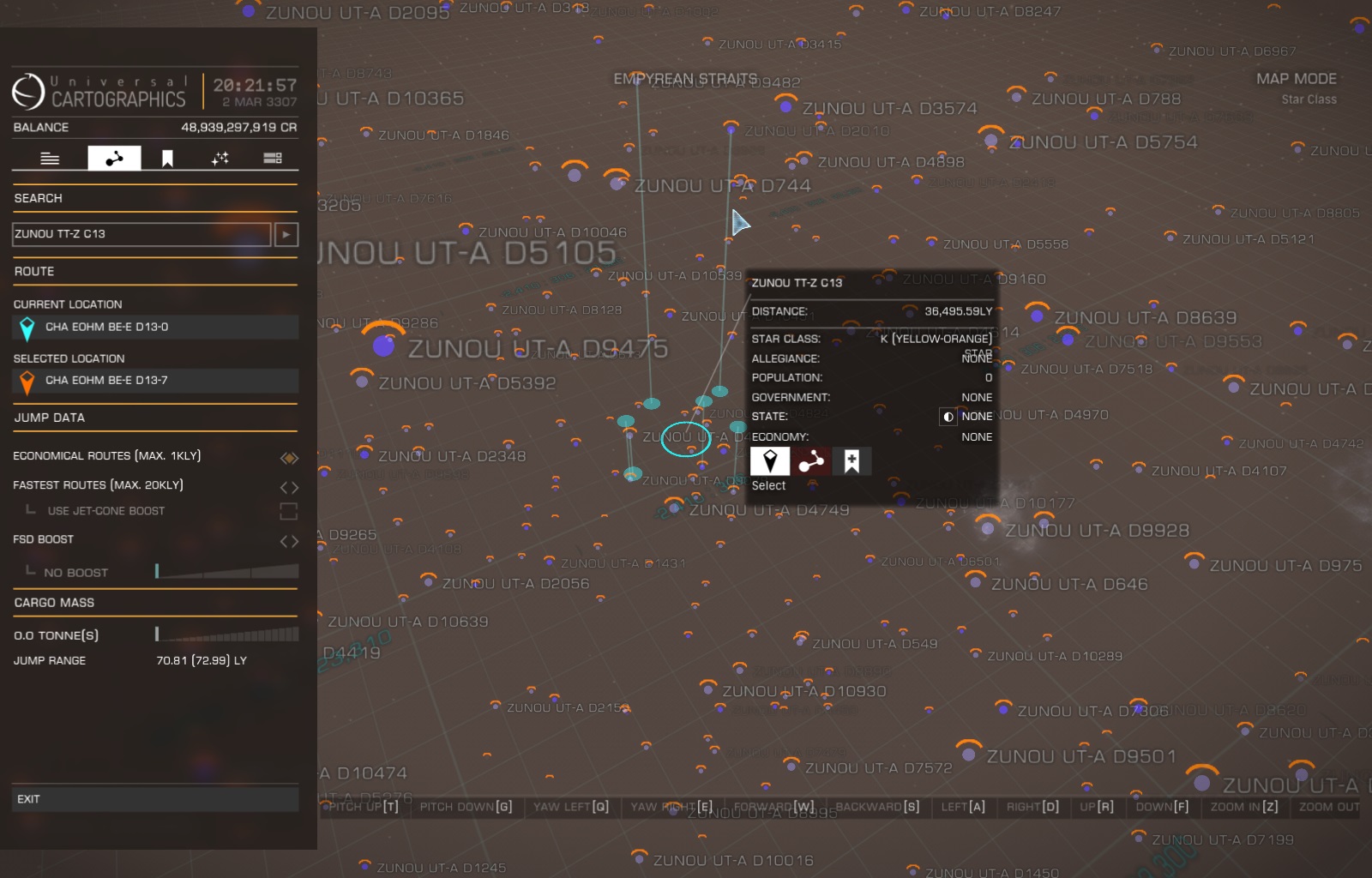Screen dimensions: 1372x878
Task: Click the bookmark system icon in popup
Action: click(851, 461)
